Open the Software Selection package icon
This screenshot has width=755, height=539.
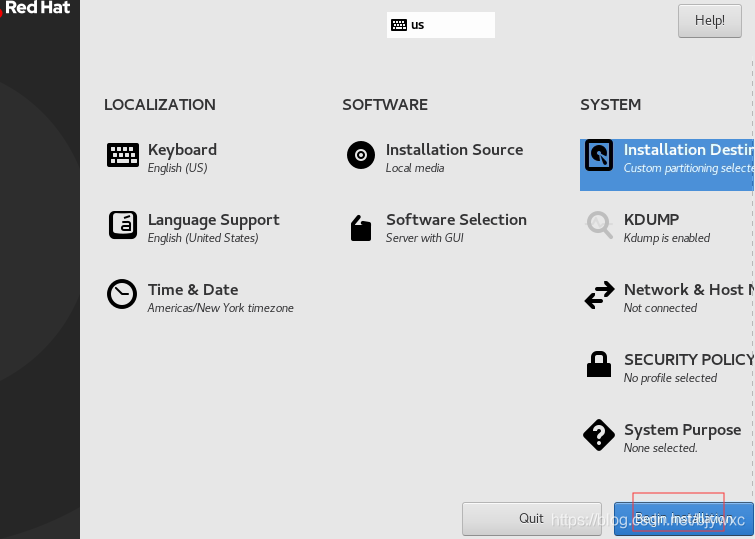(361, 228)
